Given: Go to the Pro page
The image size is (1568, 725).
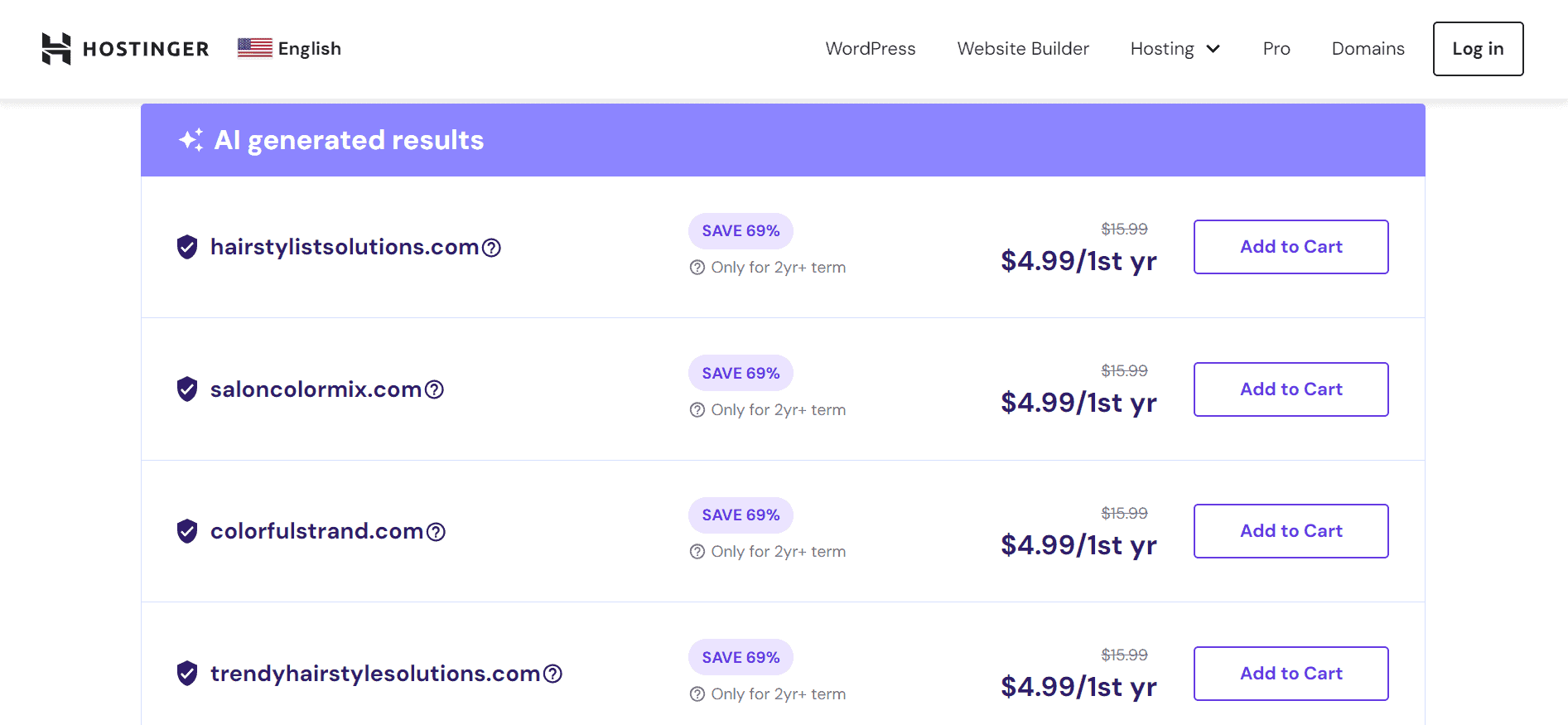Looking at the screenshot, I should tap(1276, 49).
